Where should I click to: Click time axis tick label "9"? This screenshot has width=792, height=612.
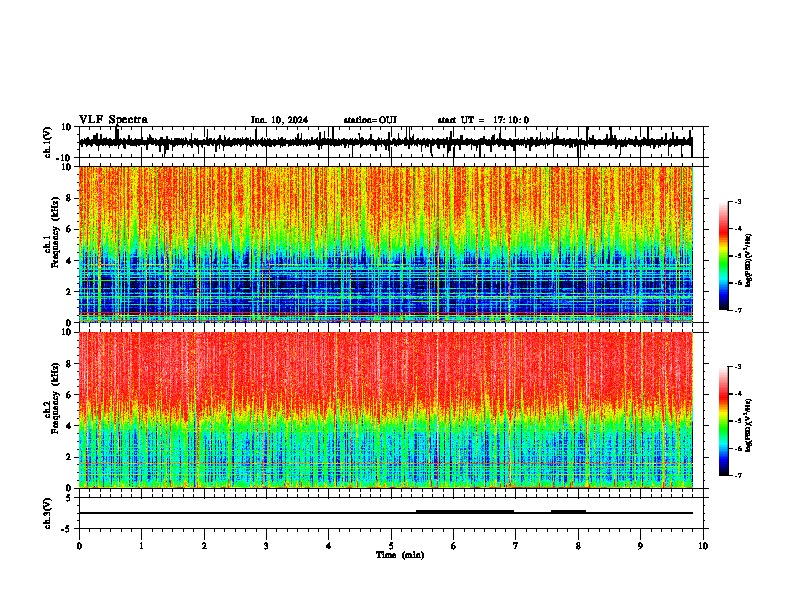point(640,546)
